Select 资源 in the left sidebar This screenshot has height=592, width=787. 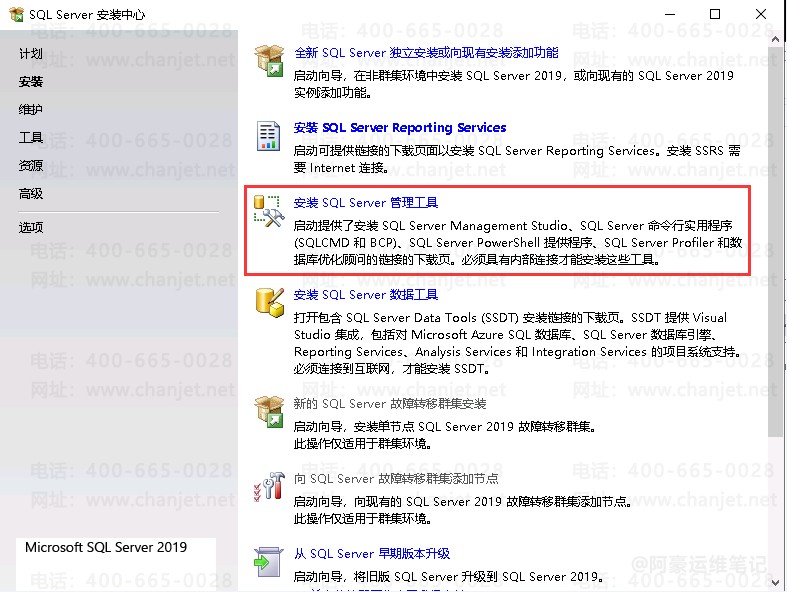pos(31,165)
